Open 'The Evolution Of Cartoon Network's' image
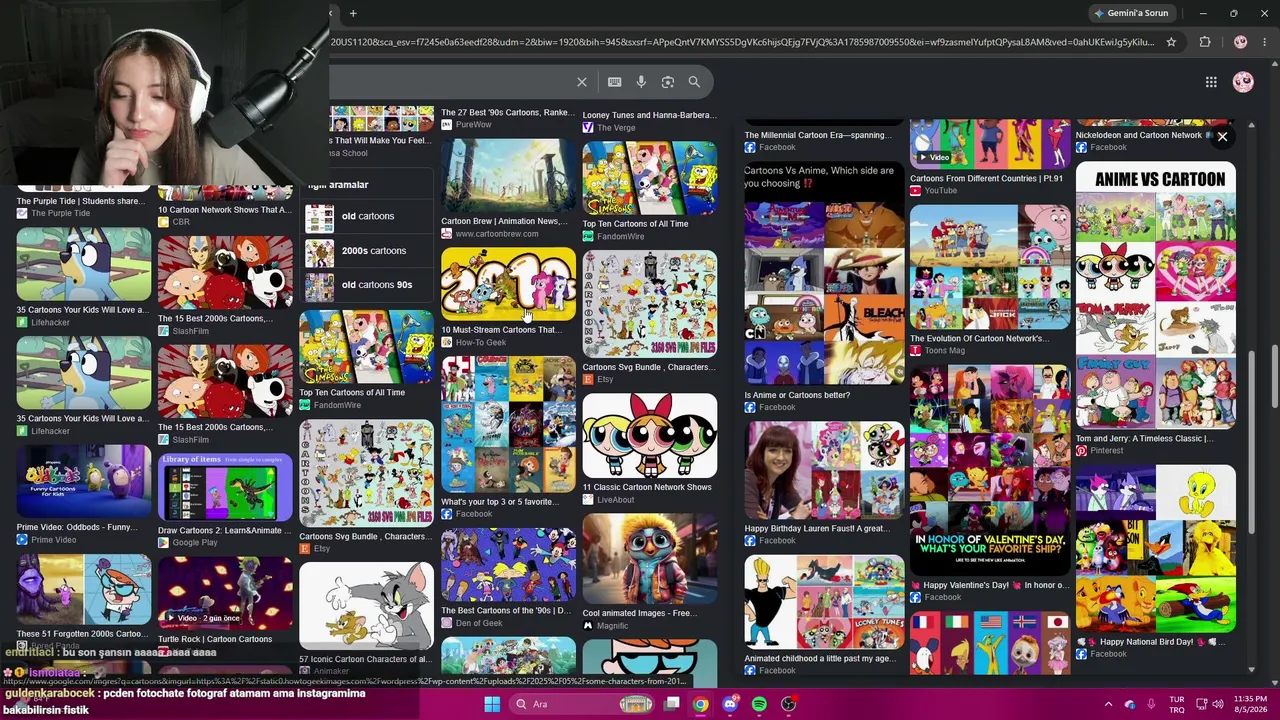The height and width of the screenshot is (720, 1280). pos(990,267)
